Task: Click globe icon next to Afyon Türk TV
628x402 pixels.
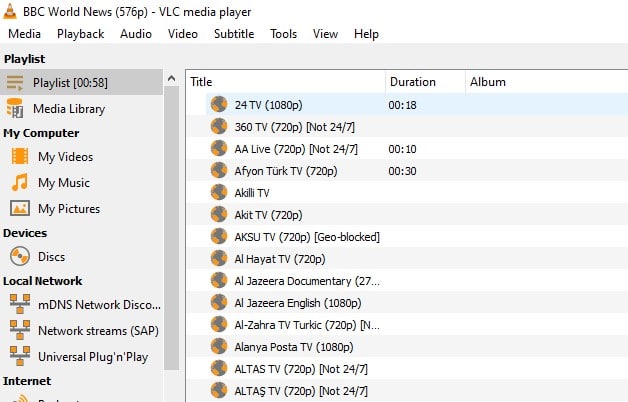Action: (219, 171)
